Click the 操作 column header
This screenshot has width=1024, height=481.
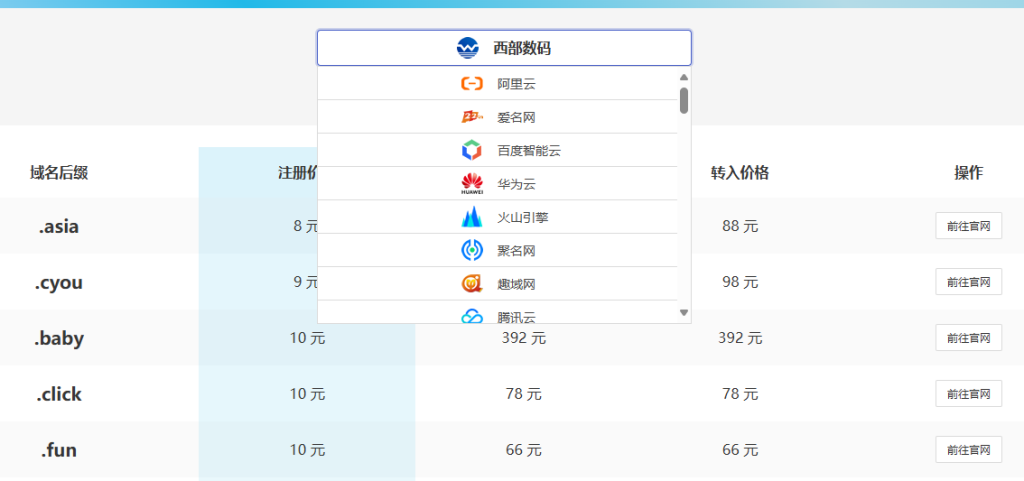968,173
